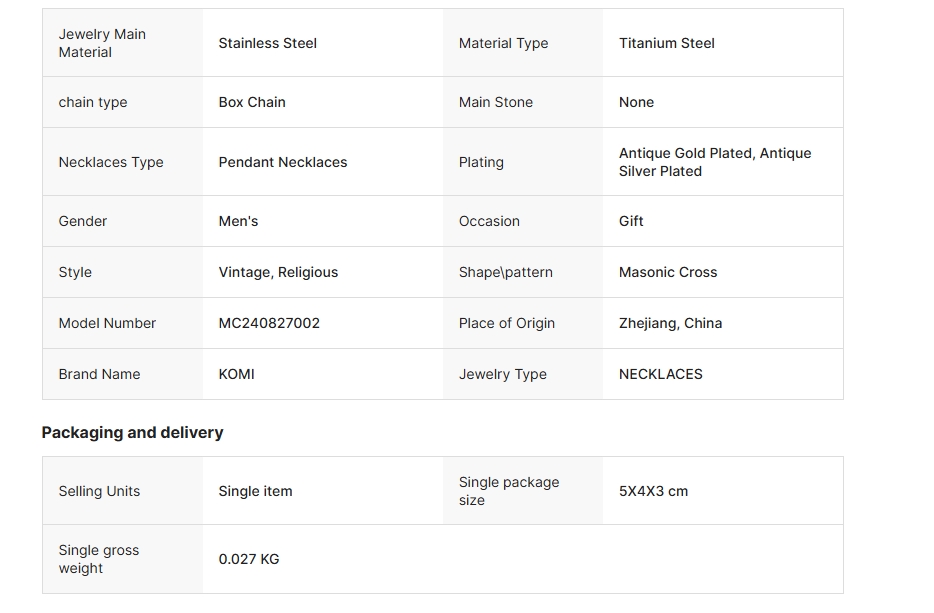Image resolution: width=934 pixels, height=613 pixels.
Task: Click the 'Men's' gender value
Action: pos(238,221)
